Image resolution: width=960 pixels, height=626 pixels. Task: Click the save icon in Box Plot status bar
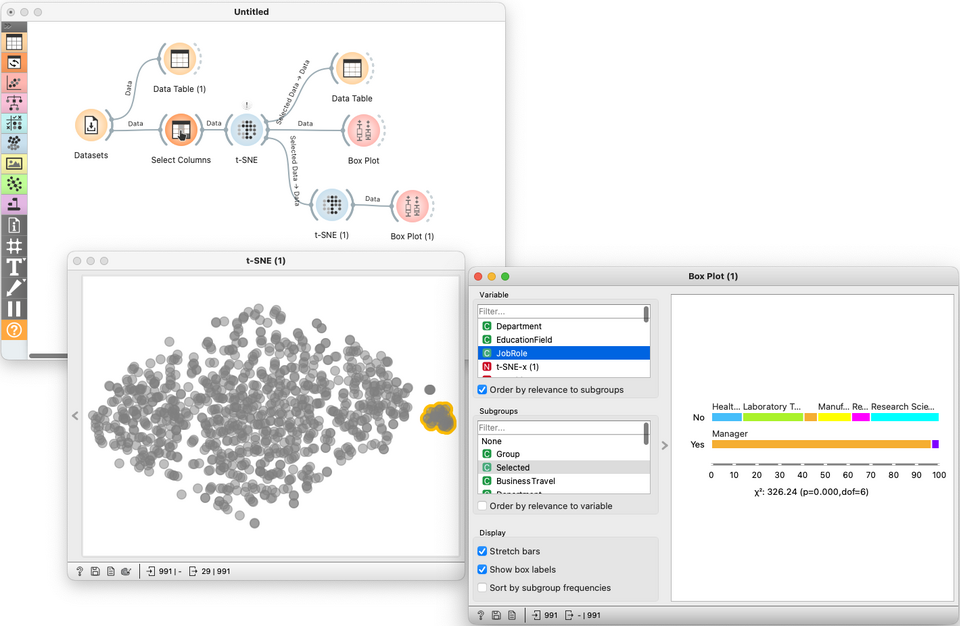(497, 615)
